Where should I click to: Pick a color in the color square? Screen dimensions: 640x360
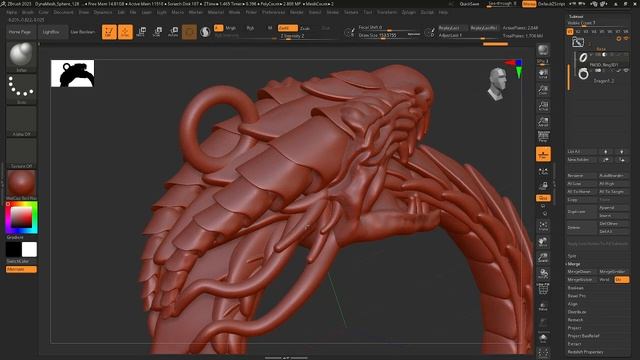(x=21, y=218)
